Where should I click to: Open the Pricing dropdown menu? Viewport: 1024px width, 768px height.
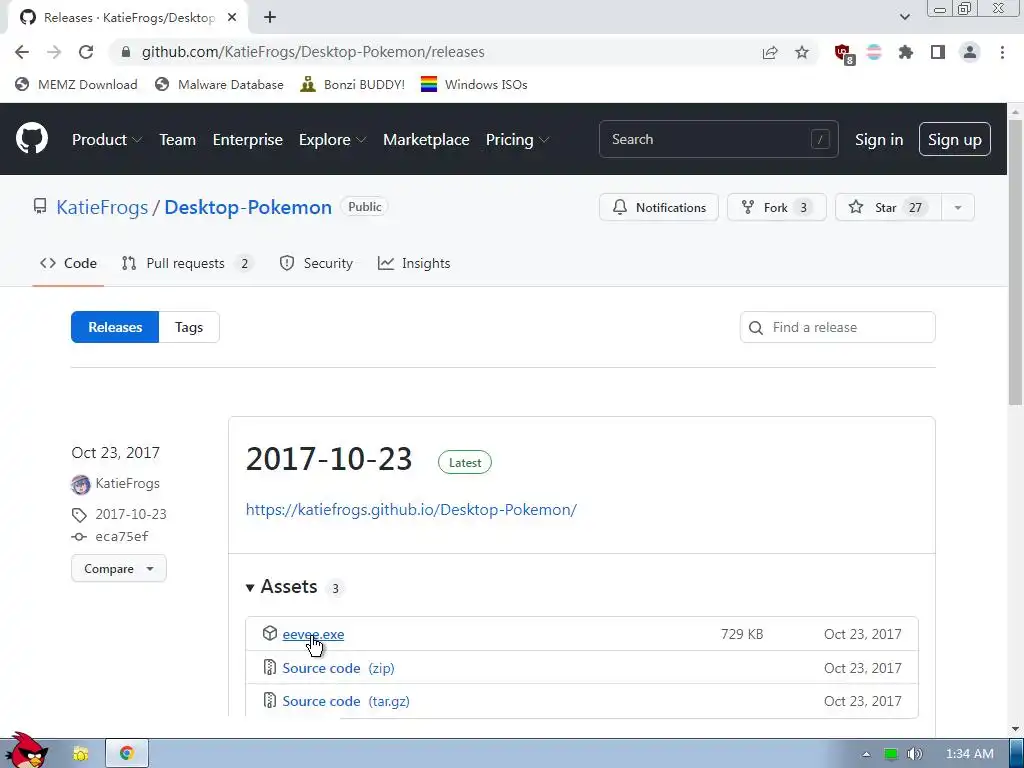517,139
